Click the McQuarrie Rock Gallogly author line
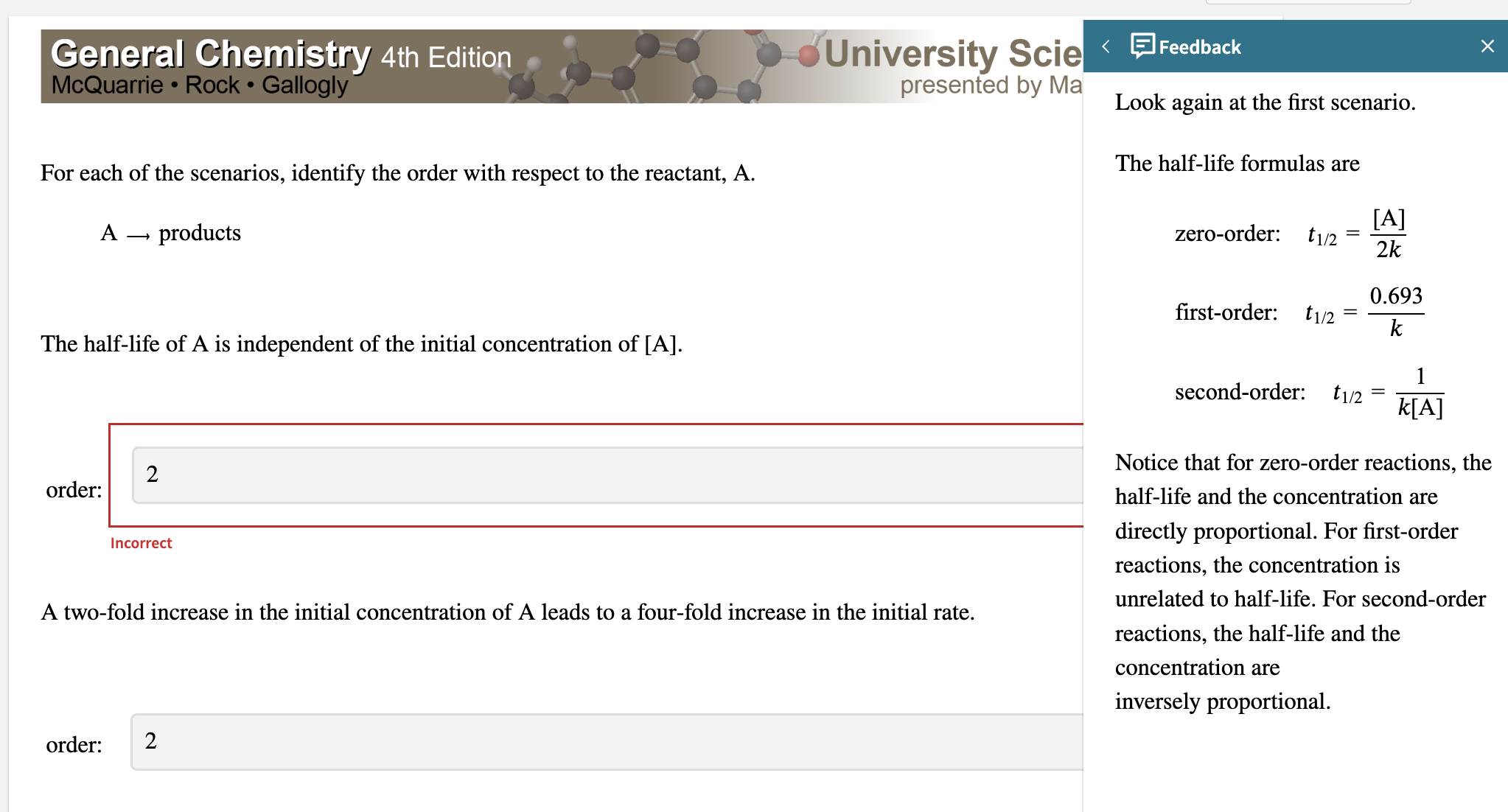 [199, 85]
